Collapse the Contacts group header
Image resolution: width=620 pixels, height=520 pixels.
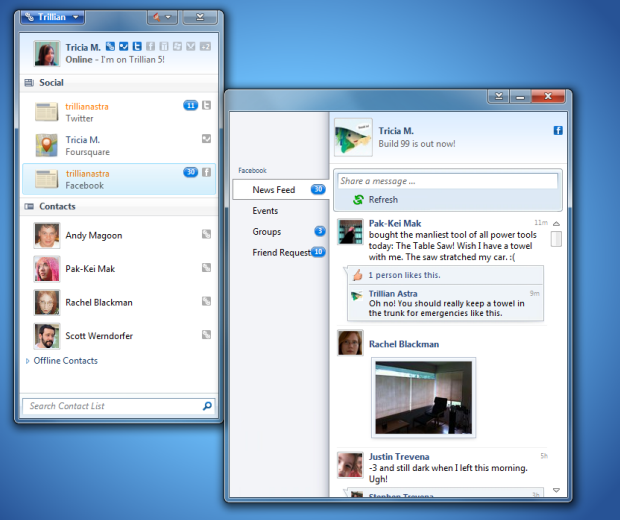click(x=119, y=206)
